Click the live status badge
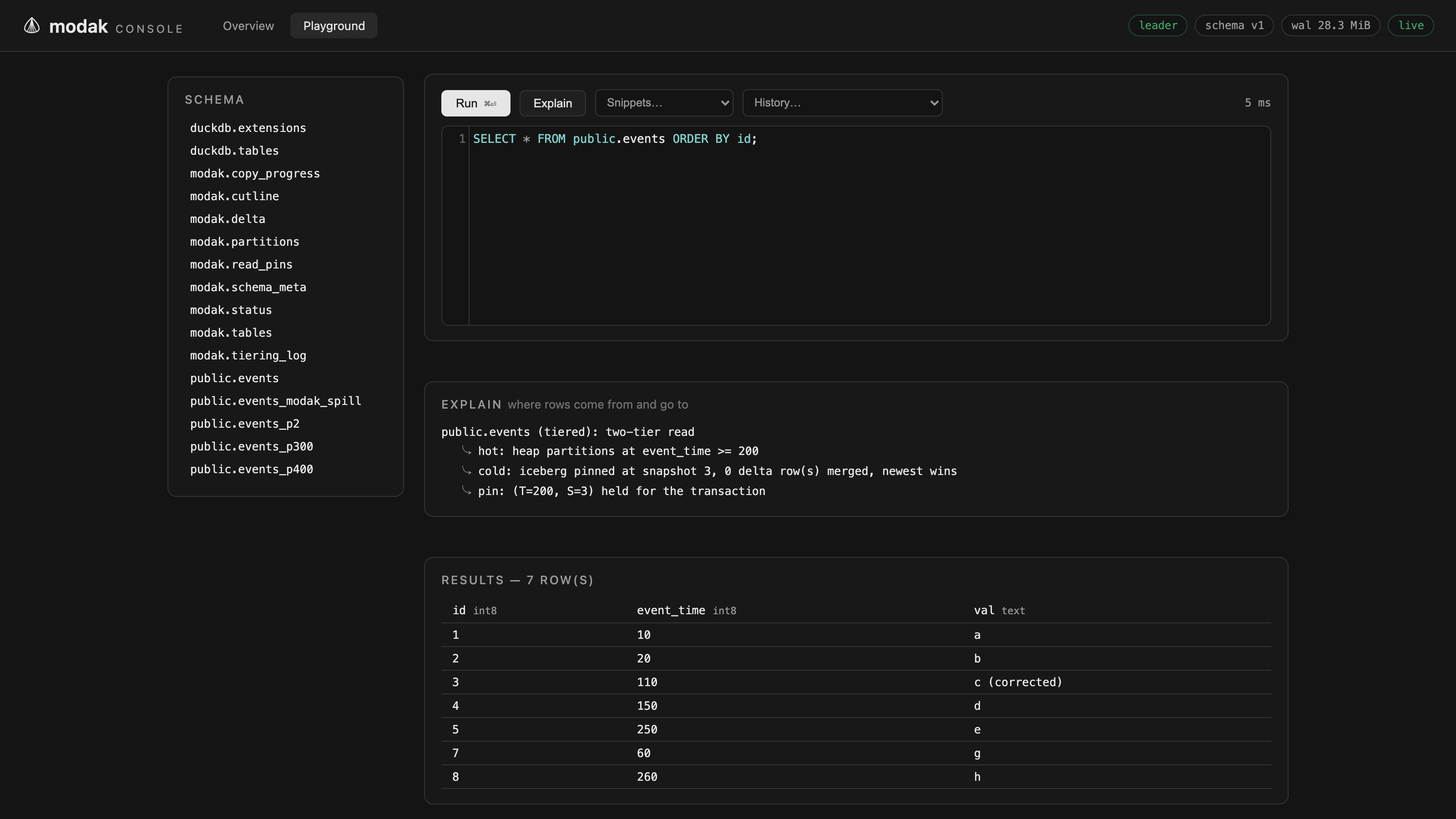Image resolution: width=1456 pixels, height=819 pixels. [1411, 25]
